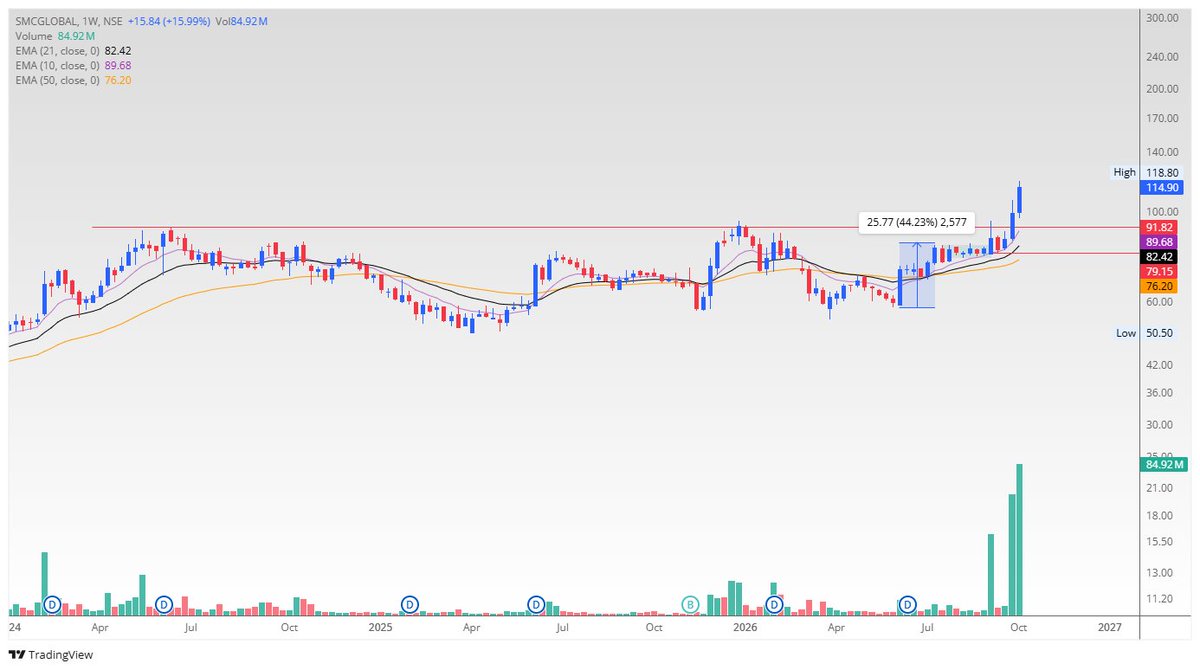
Task: Click the 30.00 price scale label
Action: pyautogui.click(x=1161, y=424)
